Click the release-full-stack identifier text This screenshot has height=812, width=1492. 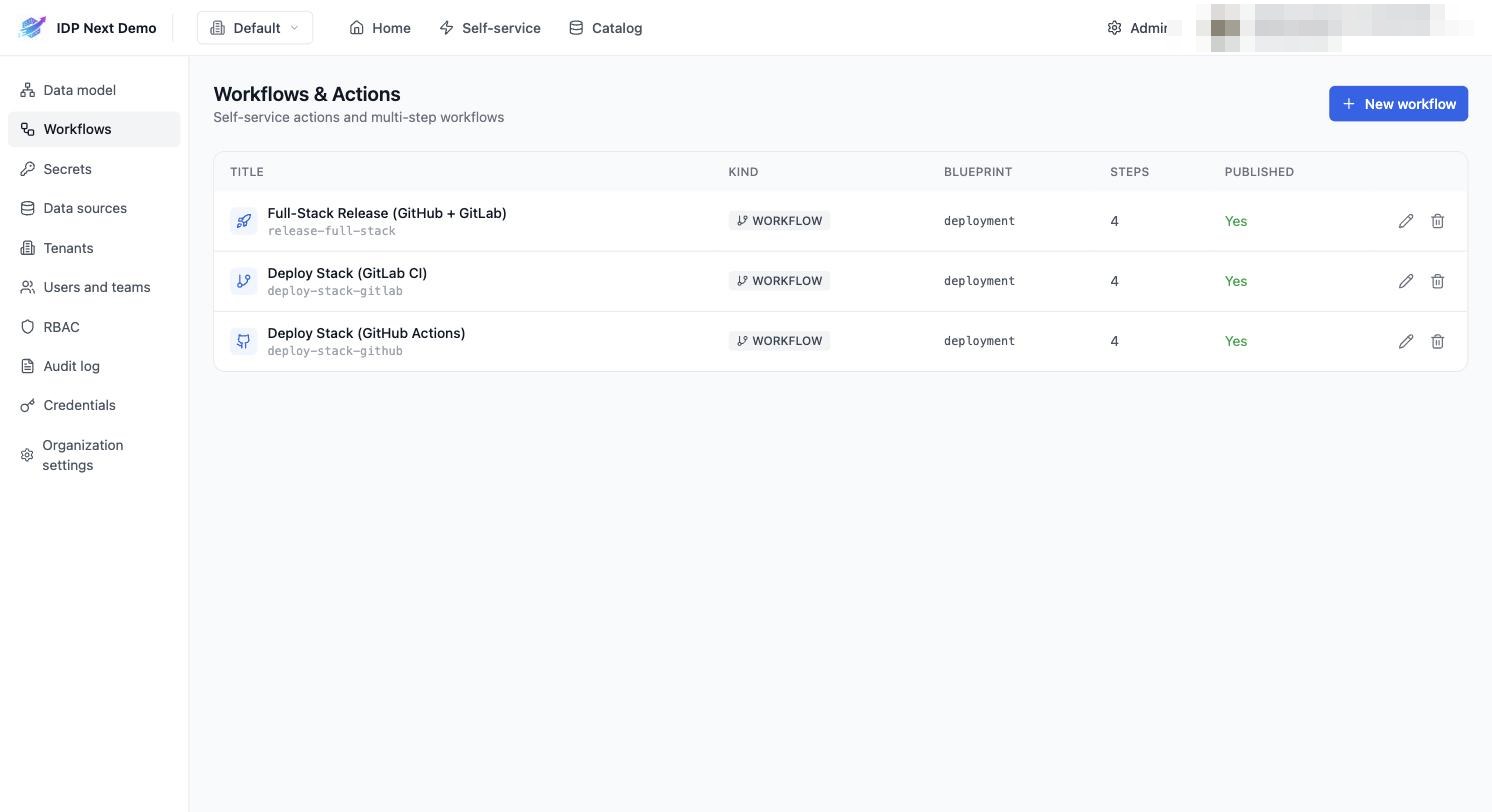[331, 231]
